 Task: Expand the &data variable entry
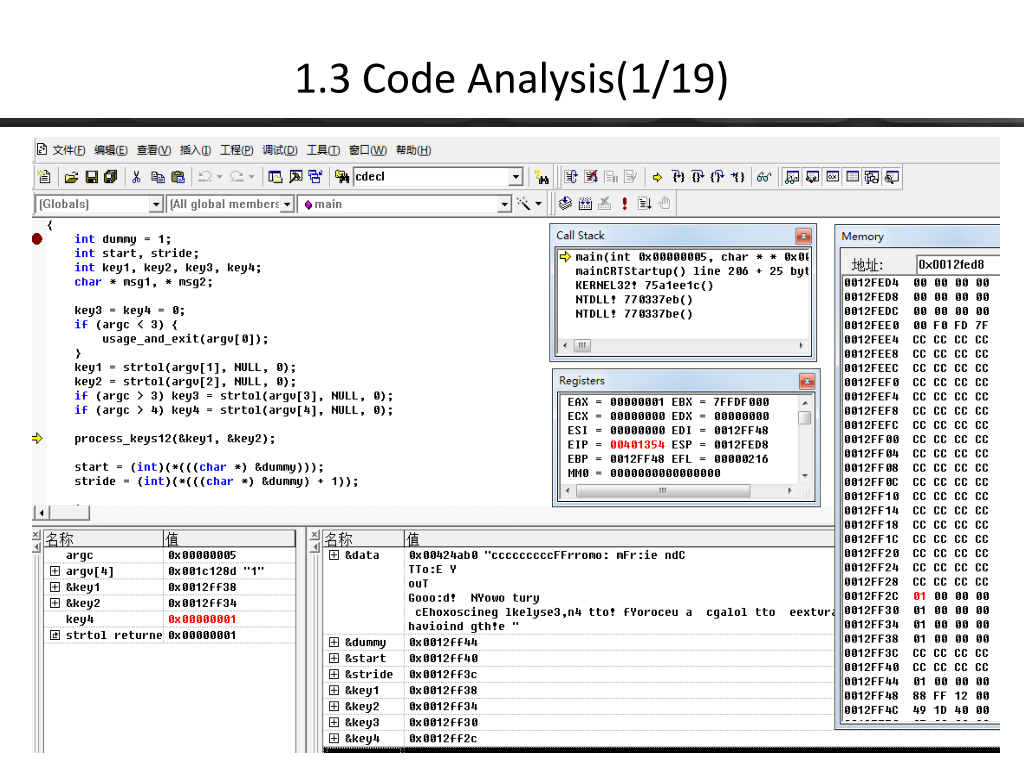coord(334,555)
